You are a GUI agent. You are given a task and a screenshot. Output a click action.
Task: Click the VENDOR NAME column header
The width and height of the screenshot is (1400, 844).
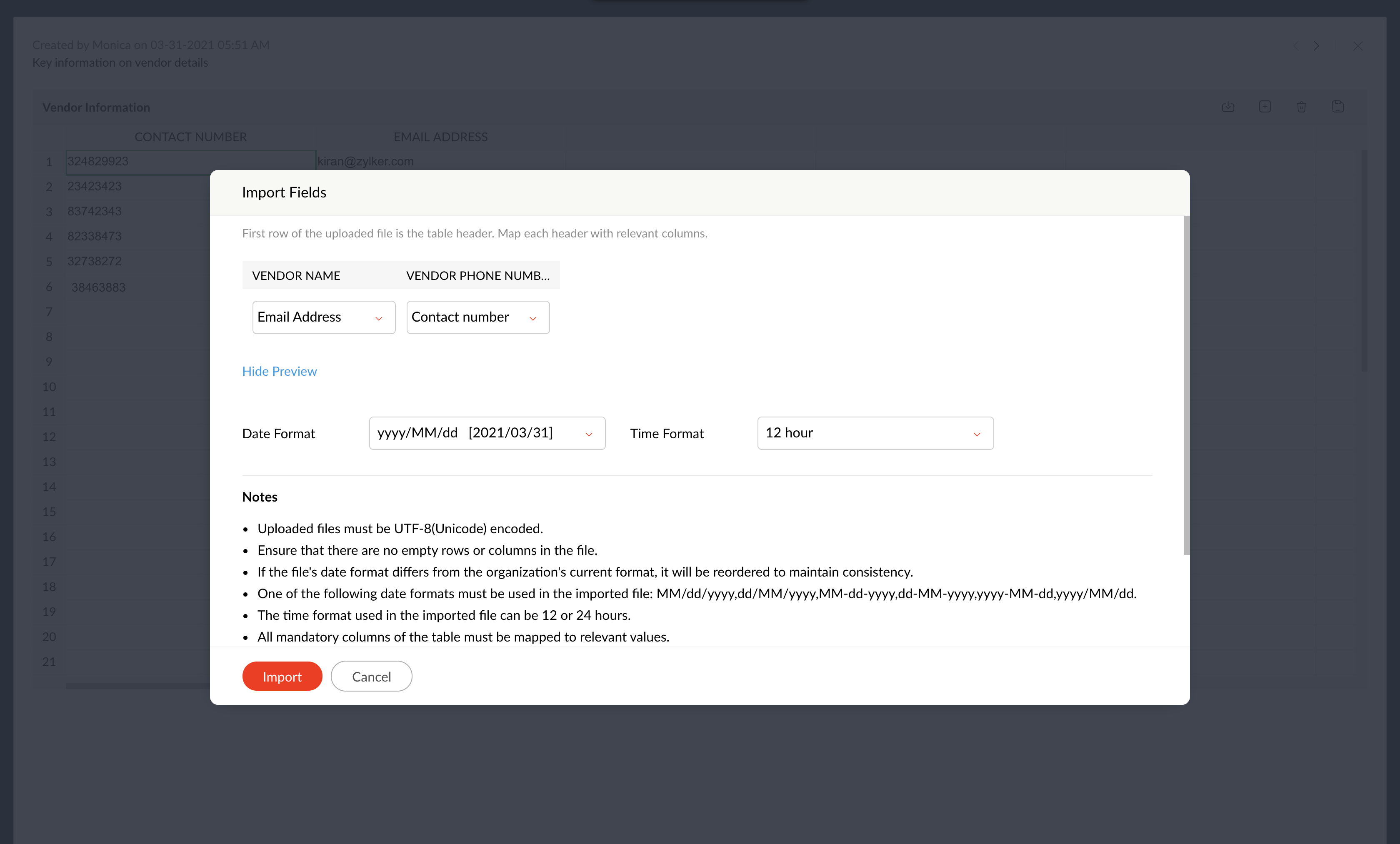tap(296, 275)
